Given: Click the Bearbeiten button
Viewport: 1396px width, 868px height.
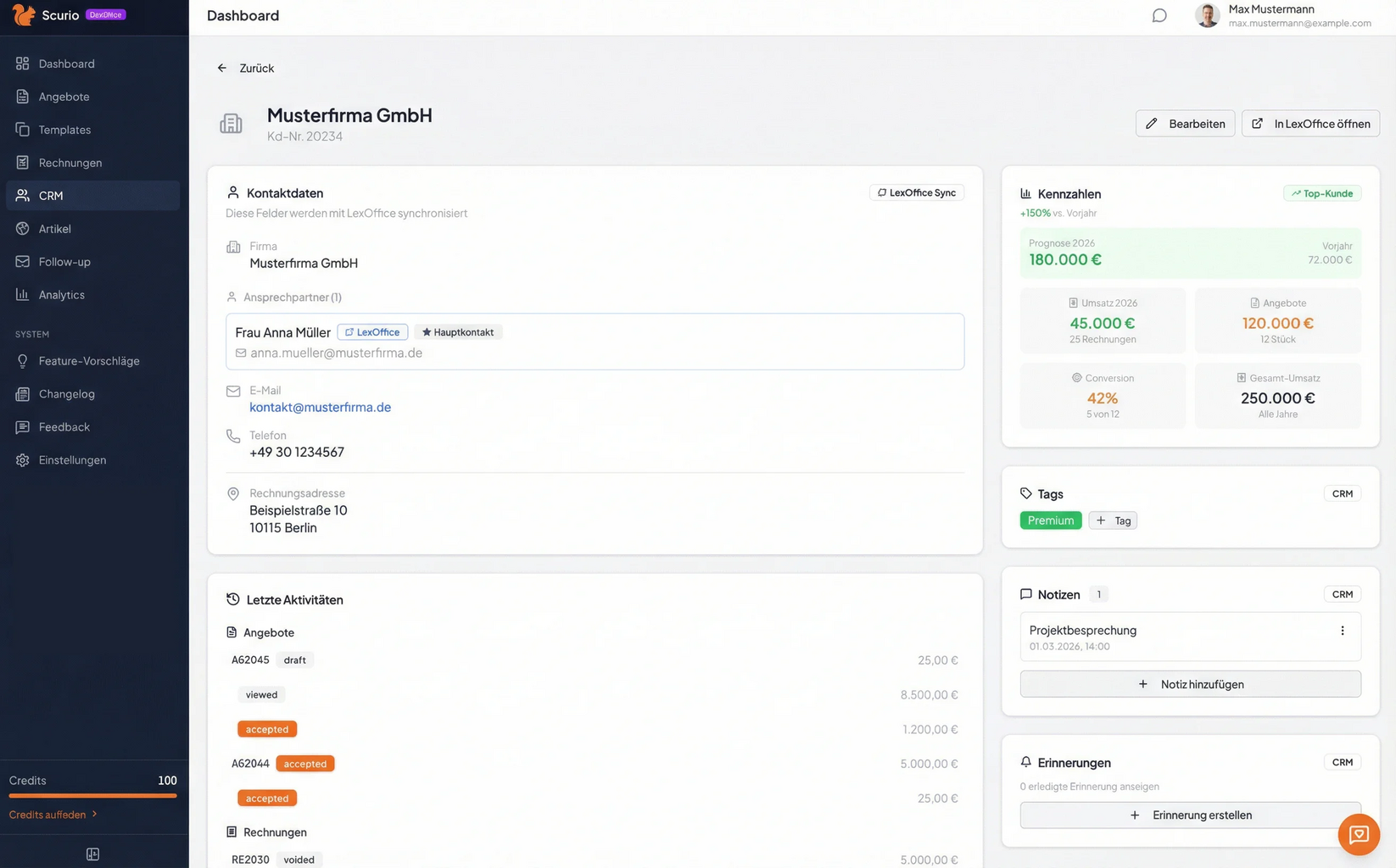Looking at the screenshot, I should pos(1185,124).
